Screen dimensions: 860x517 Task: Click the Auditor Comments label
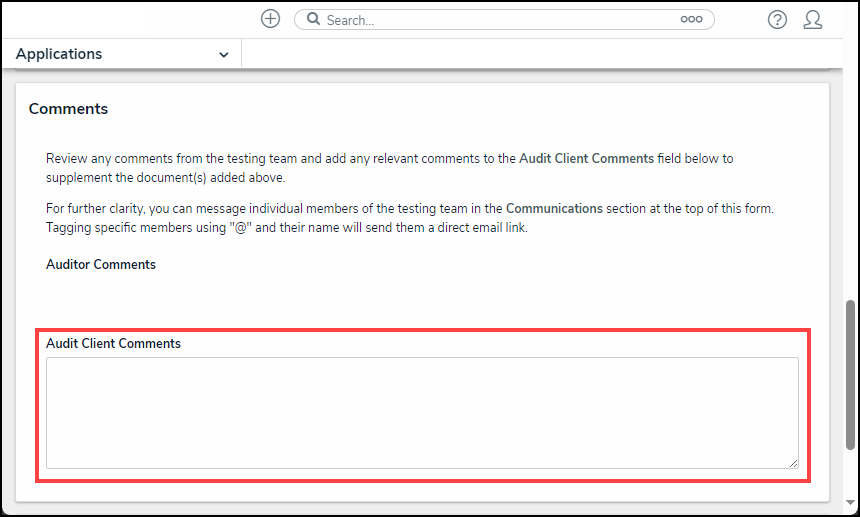pyautogui.click(x=101, y=265)
